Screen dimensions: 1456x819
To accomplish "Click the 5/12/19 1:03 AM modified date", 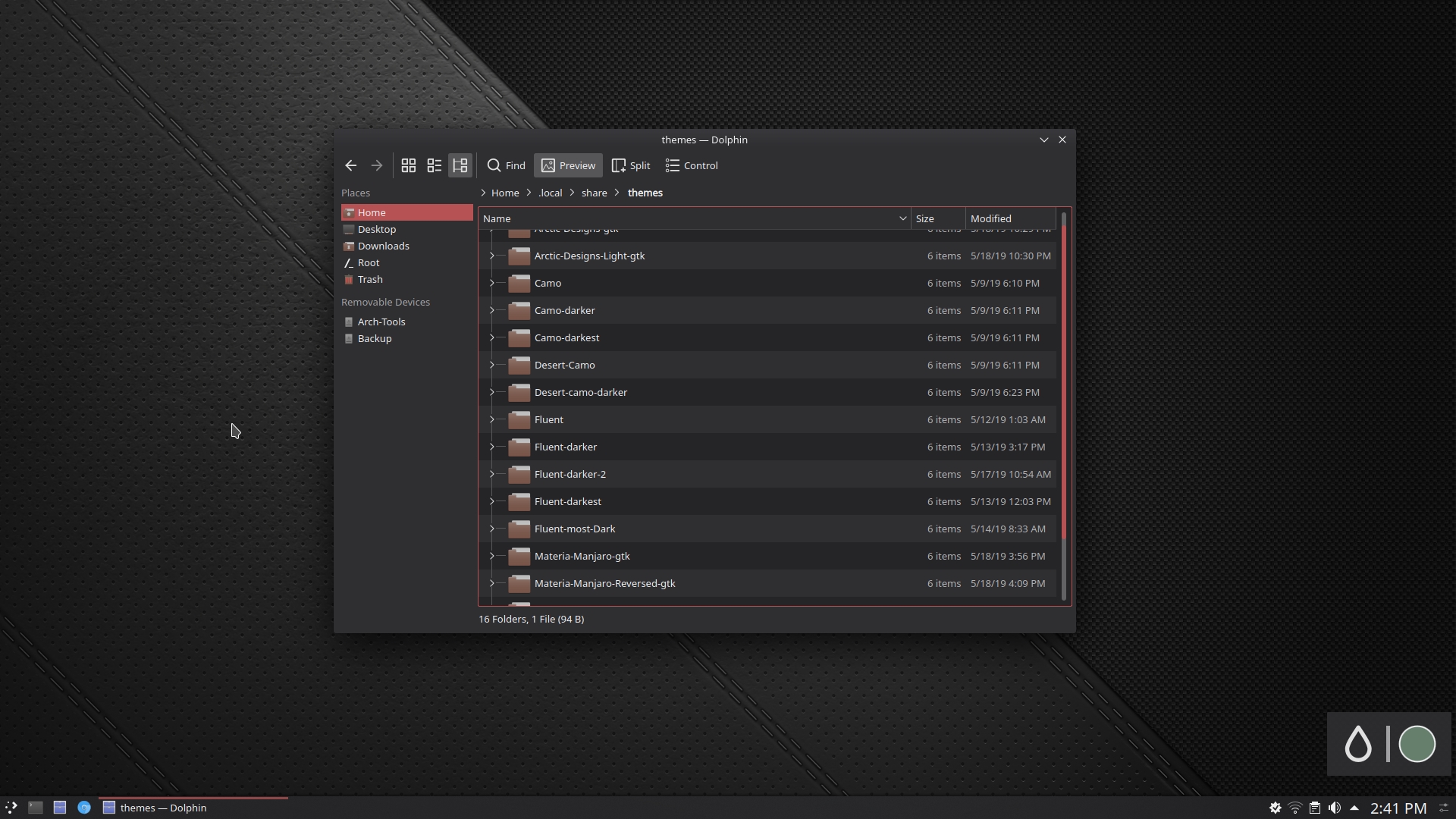I will [1008, 419].
